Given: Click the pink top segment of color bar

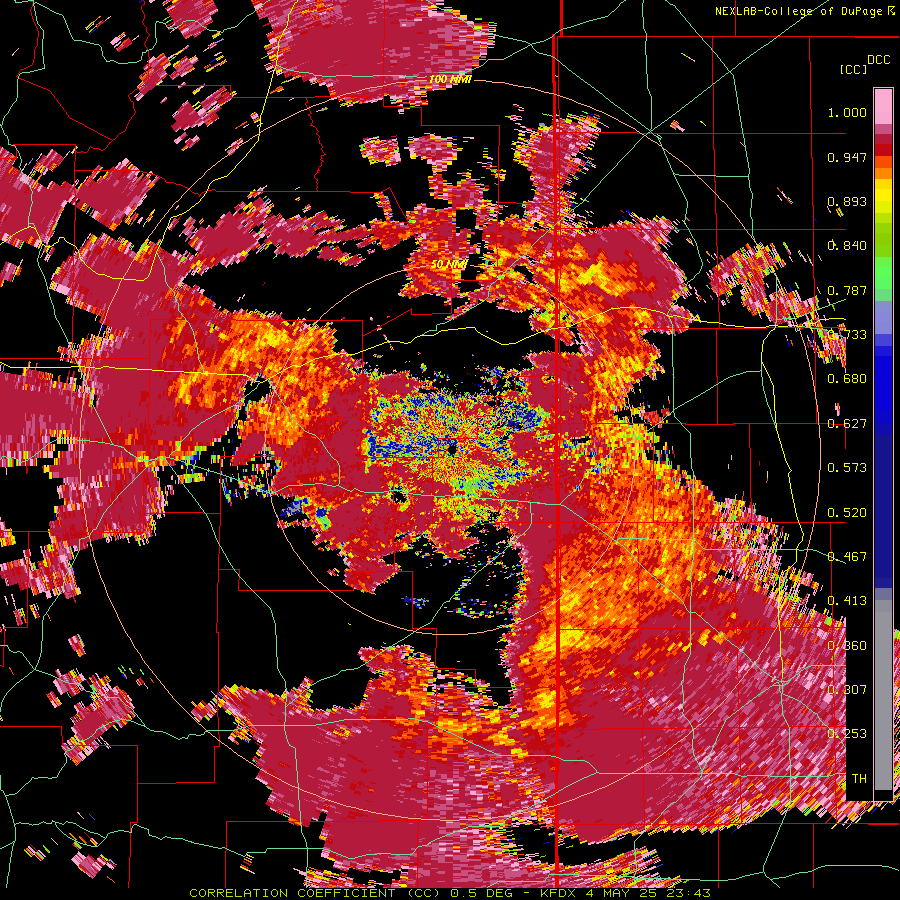Looking at the screenshot, I should pyautogui.click(x=883, y=106).
